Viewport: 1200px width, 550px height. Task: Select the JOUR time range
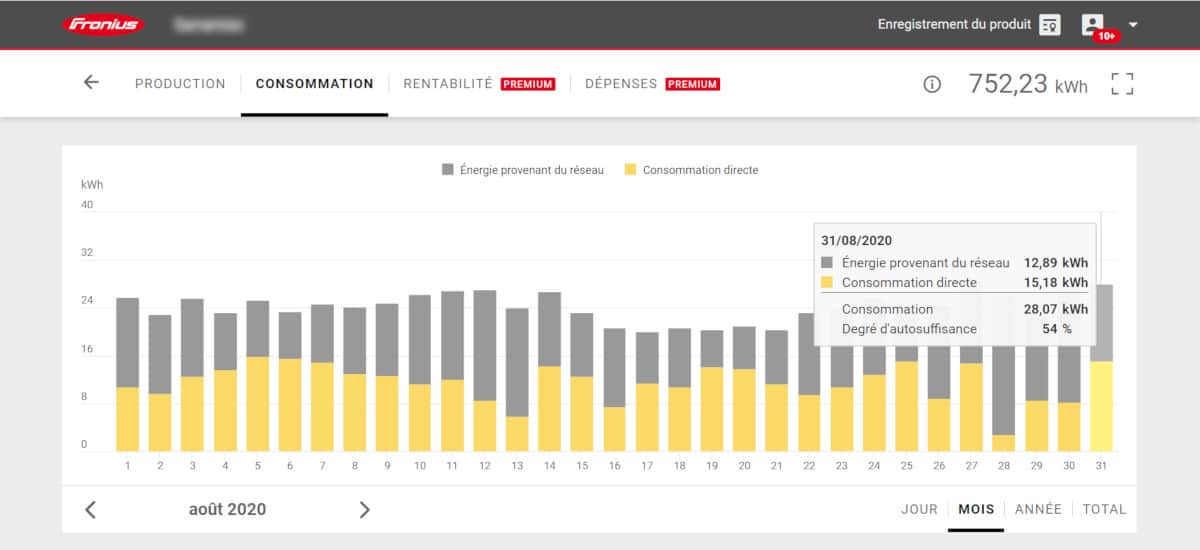919,509
